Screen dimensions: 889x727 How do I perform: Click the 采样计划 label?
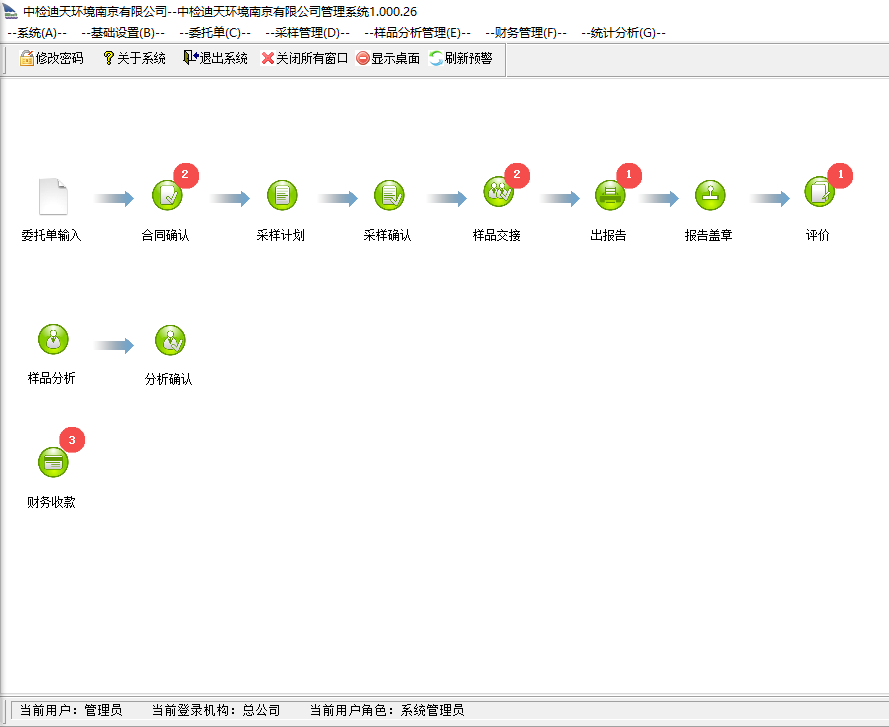[281, 235]
